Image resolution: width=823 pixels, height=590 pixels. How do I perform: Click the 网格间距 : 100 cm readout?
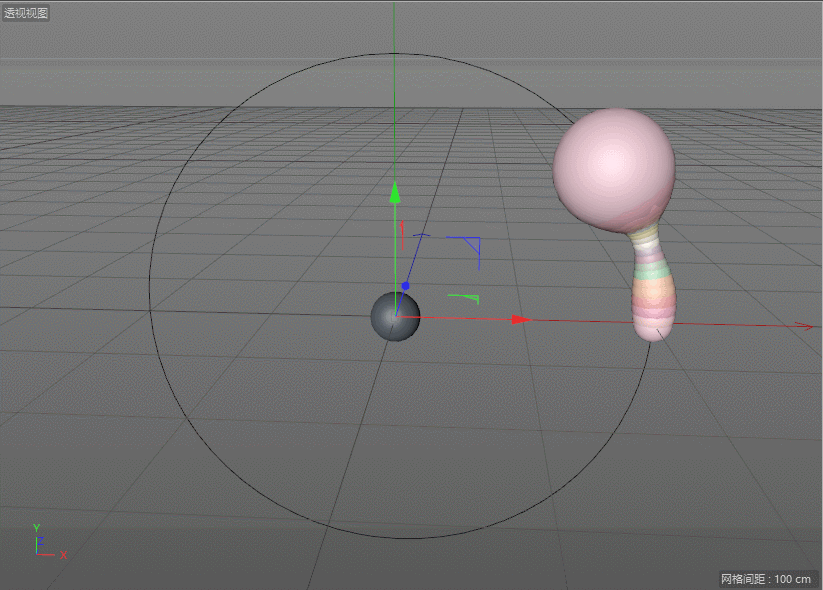[766, 579]
